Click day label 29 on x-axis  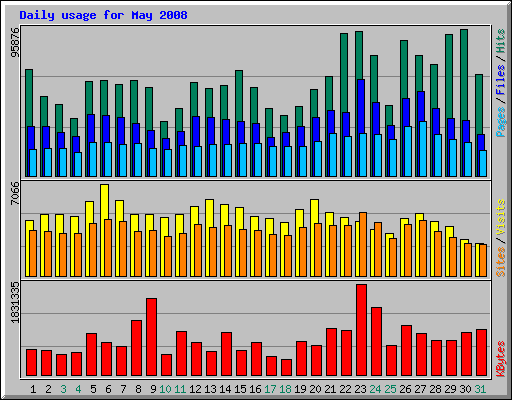point(450,389)
